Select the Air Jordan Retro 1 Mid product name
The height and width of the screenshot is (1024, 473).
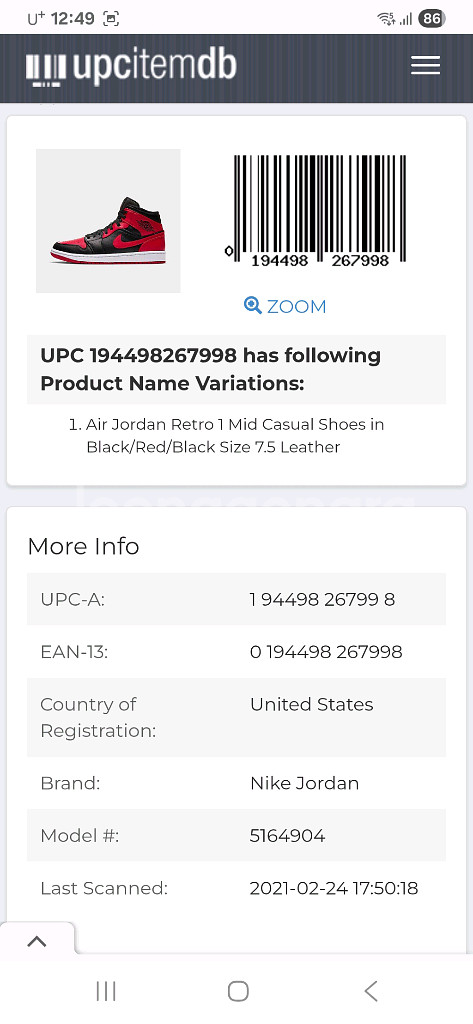235,436
